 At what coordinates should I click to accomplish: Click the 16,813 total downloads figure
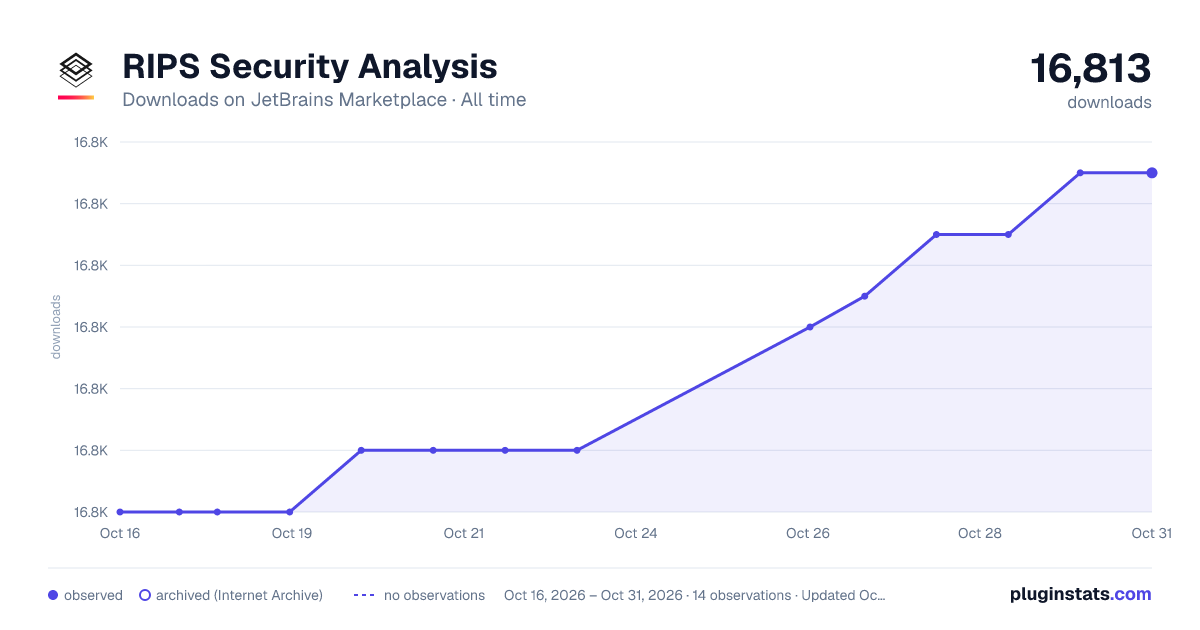[x=1091, y=69]
